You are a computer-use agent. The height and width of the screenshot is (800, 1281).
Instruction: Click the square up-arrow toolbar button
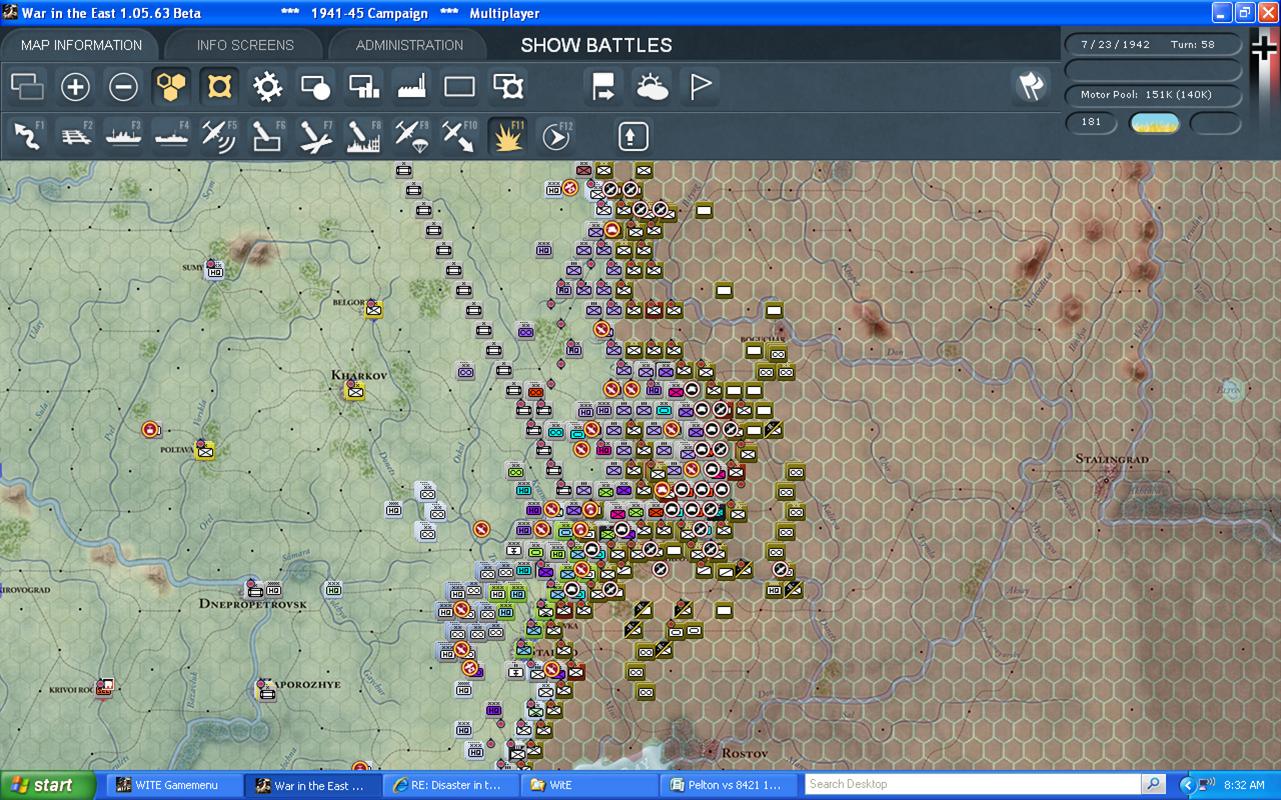pyautogui.click(x=633, y=136)
